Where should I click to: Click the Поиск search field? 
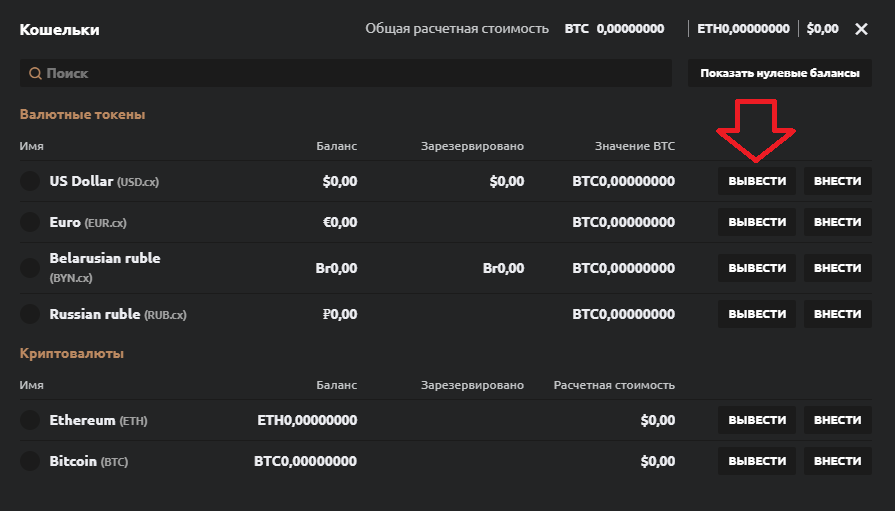350,74
